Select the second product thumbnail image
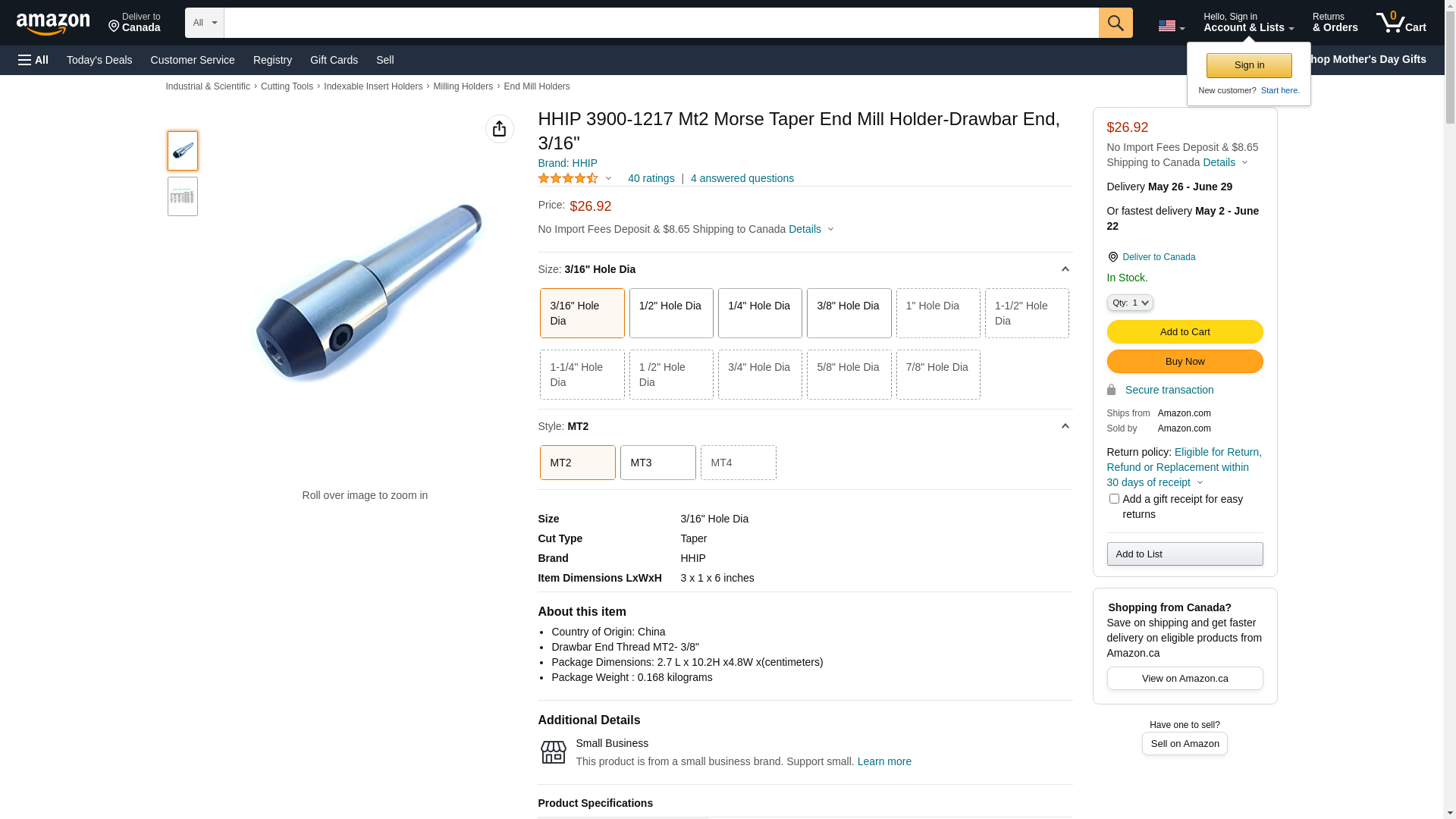The width and height of the screenshot is (1456, 819). (x=183, y=196)
